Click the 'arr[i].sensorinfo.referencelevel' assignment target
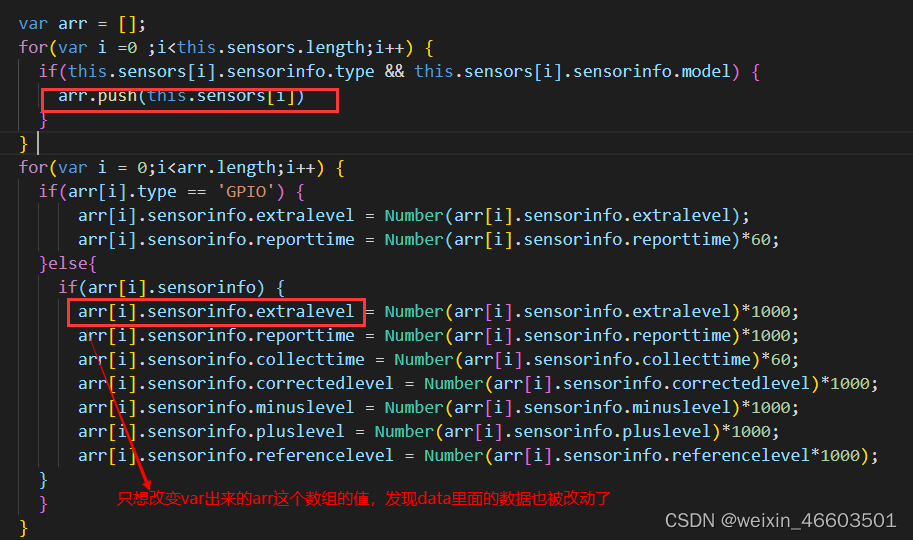Image resolution: width=913 pixels, height=540 pixels. pyautogui.click(x=236, y=455)
